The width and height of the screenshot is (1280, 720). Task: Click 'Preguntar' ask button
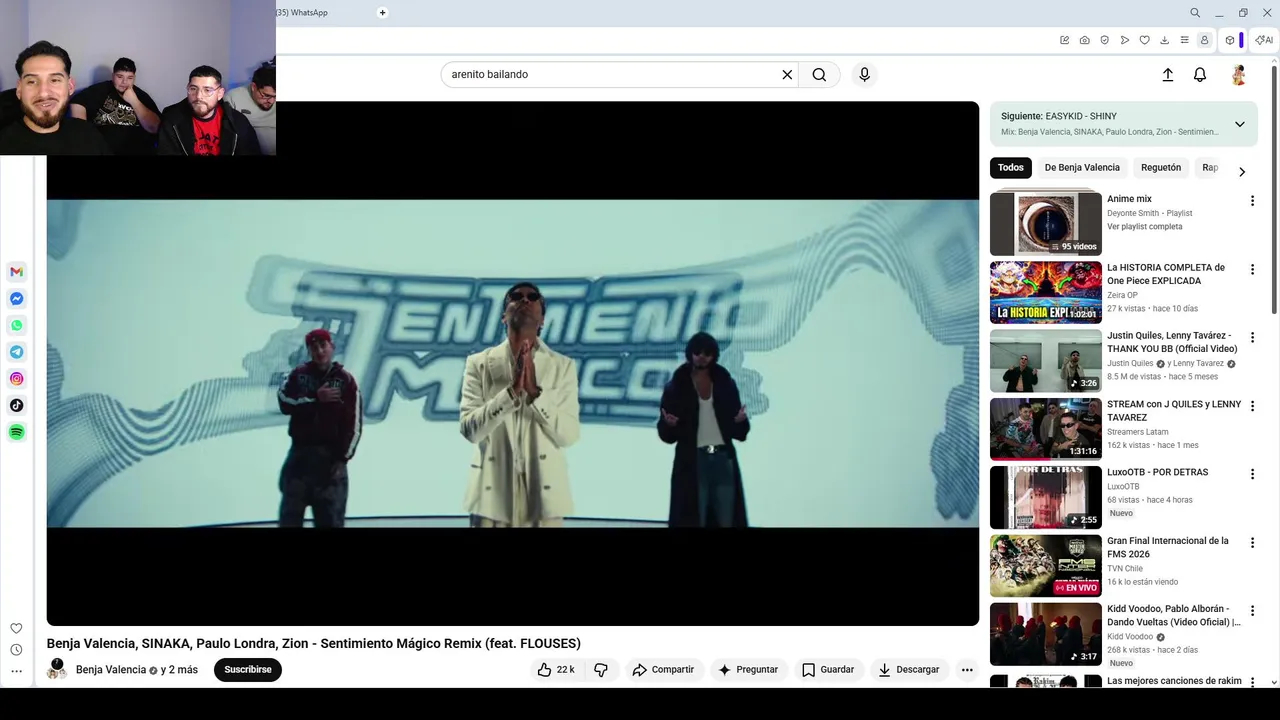pyautogui.click(x=748, y=670)
